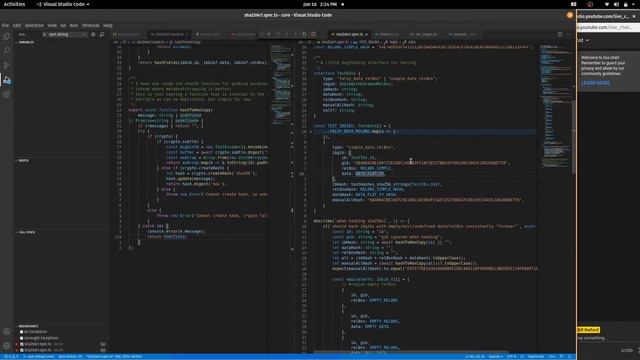
Task: Toggle the second sha256v1.spec.ts breakpoint checkbox
Action: point(22,350)
